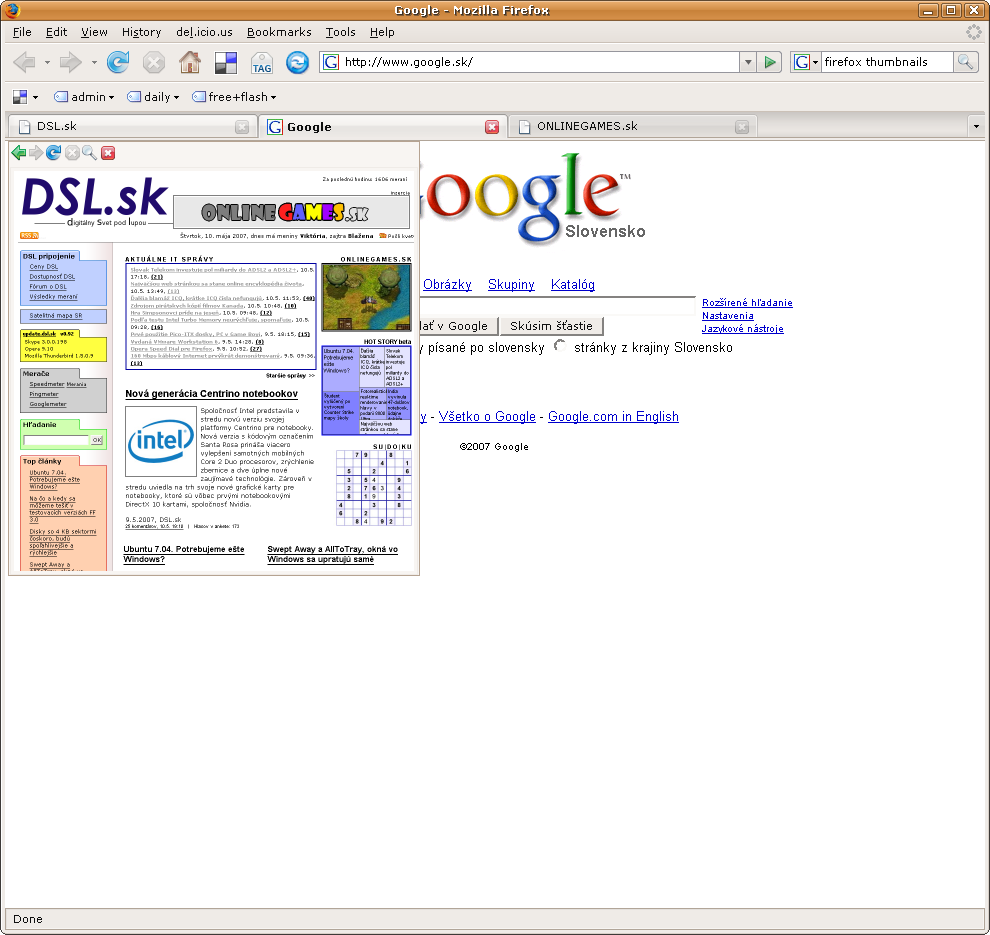The image size is (990, 935).
Task: Click the magnifier zoom icon in the preview toolbar
Action: (90, 153)
